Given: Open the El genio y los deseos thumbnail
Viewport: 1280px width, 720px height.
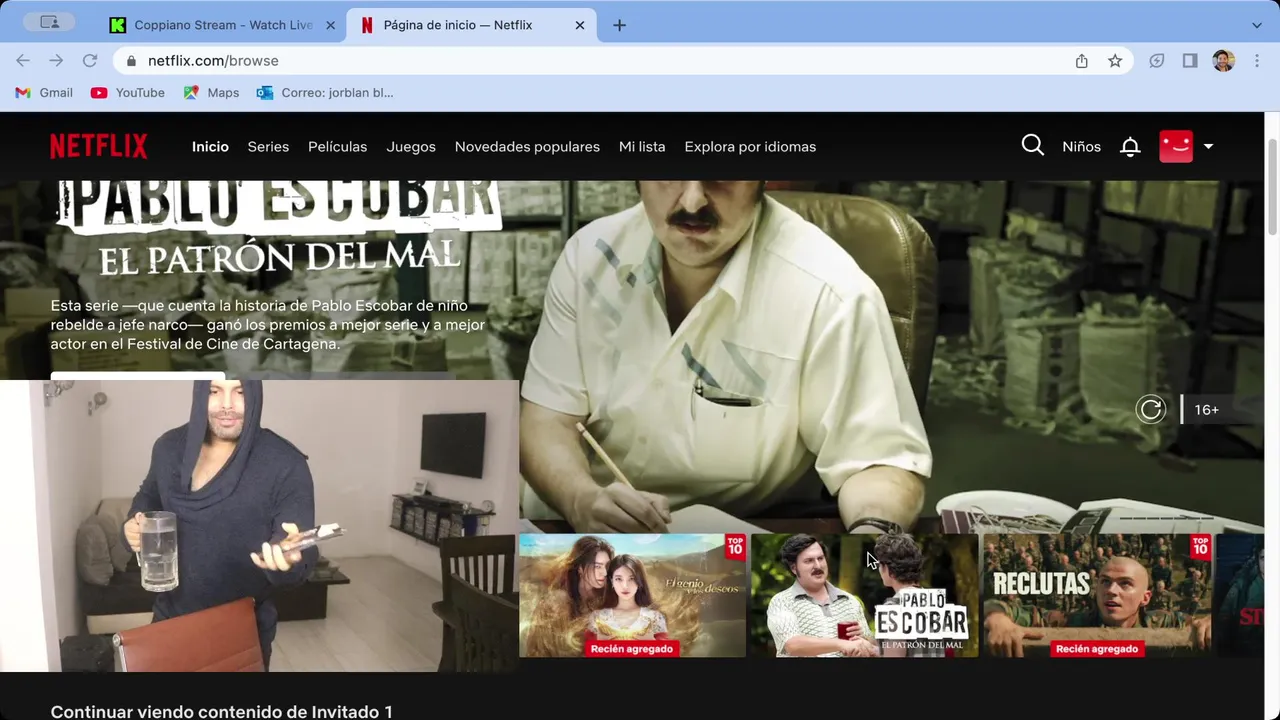Looking at the screenshot, I should [x=632, y=595].
